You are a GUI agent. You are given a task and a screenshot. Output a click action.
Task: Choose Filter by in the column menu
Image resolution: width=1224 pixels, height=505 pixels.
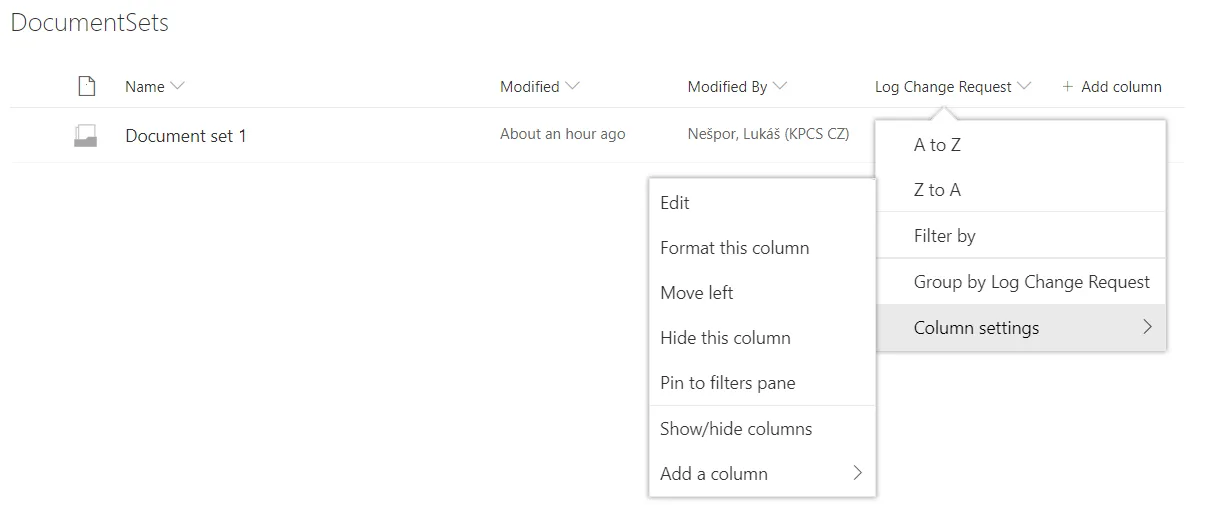click(x=944, y=236)
